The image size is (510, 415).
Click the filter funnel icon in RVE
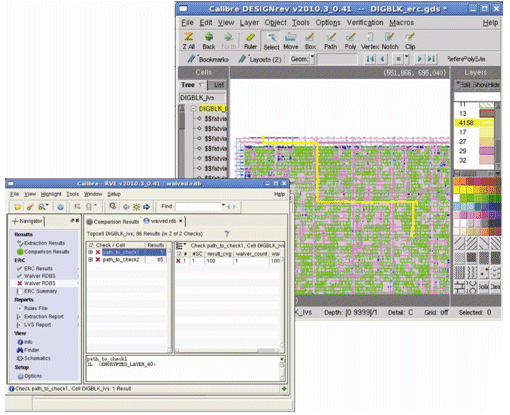pos(227,234)
